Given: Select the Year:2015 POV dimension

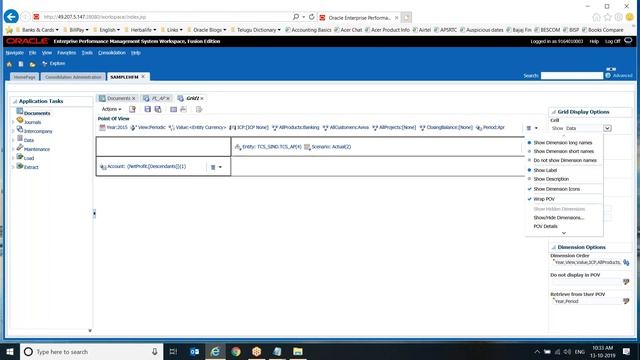Looking at the screenshot, I should pyautogui.click(x=113, y=127).
